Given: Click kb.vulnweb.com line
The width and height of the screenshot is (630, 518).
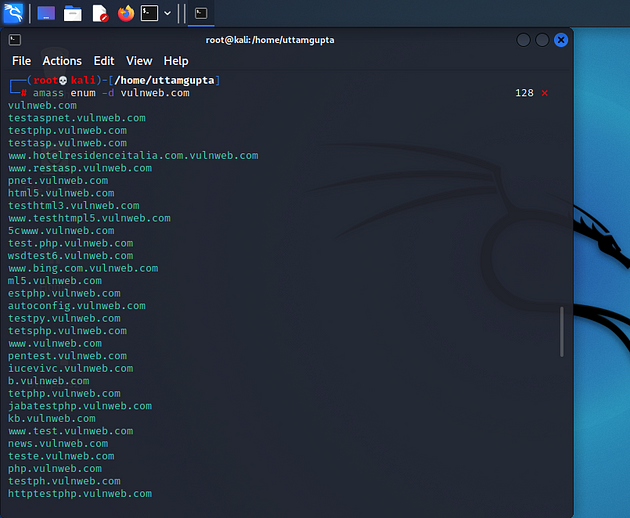Looking at the screenshot, I should coord(52,418).
